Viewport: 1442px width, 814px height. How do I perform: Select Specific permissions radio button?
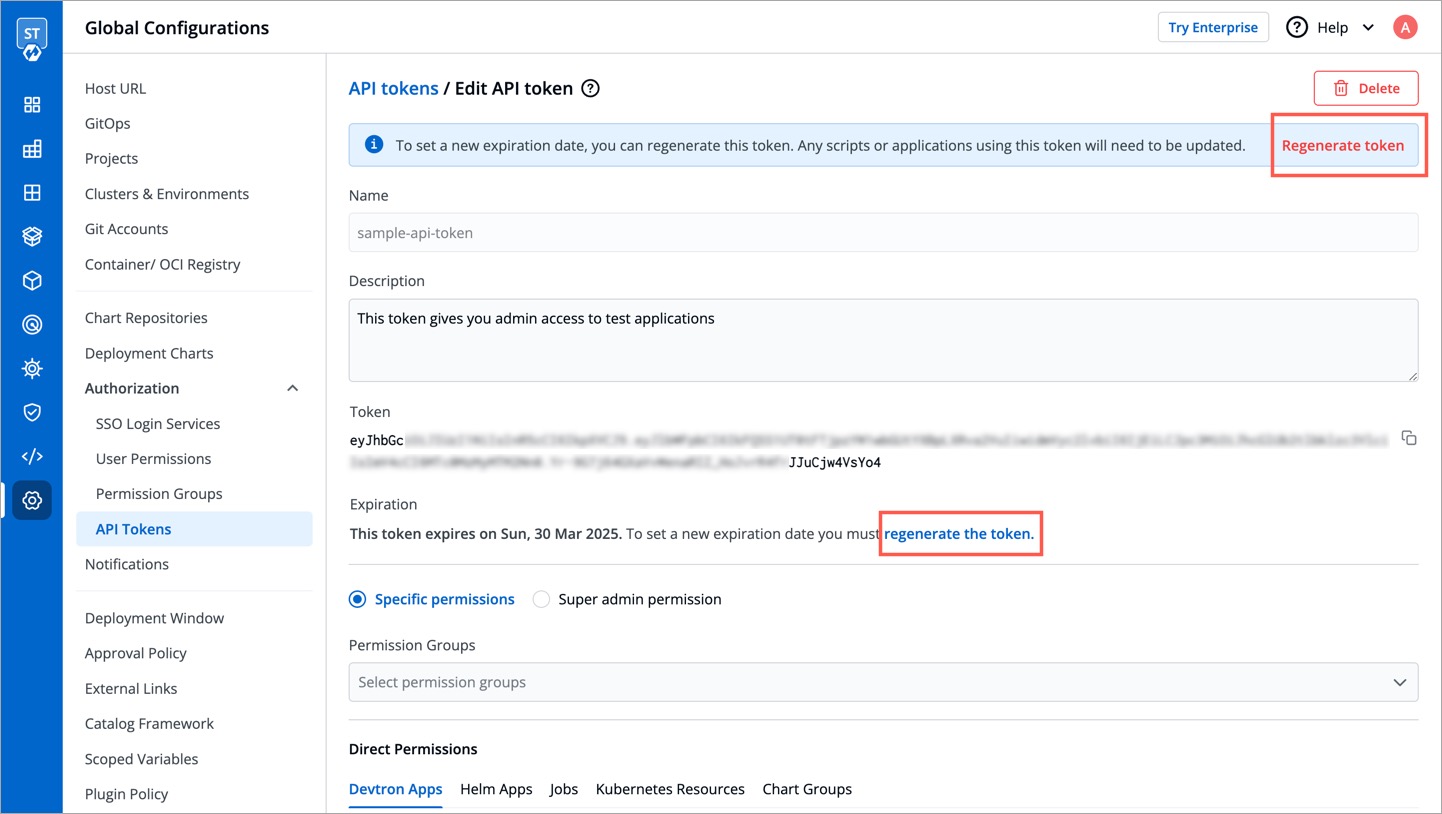pyautogui.click(x=358, y=600)
